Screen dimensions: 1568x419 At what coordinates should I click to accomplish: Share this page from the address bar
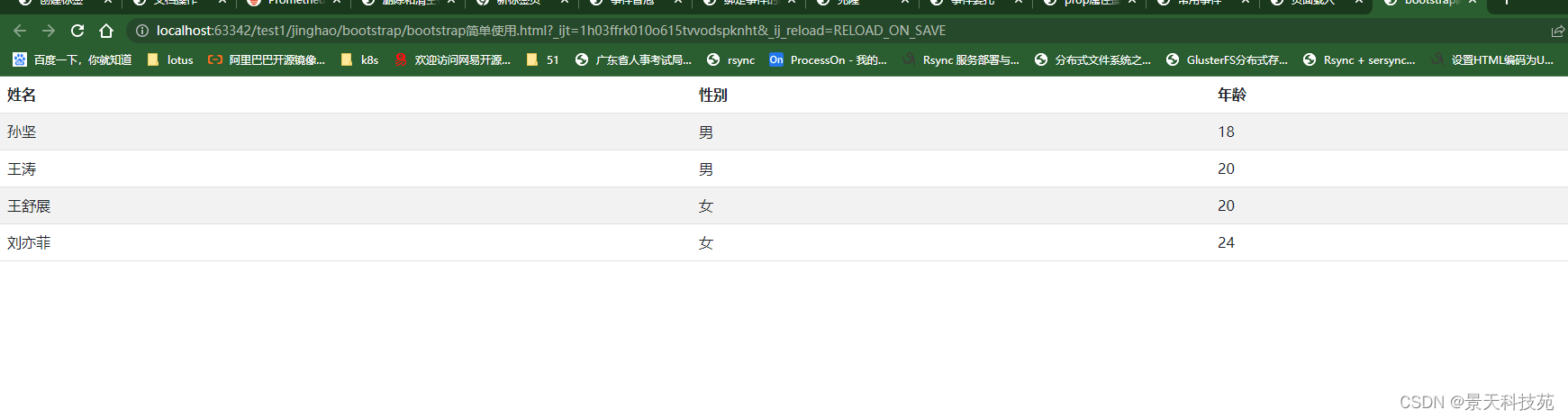[x=1557, y=31]
